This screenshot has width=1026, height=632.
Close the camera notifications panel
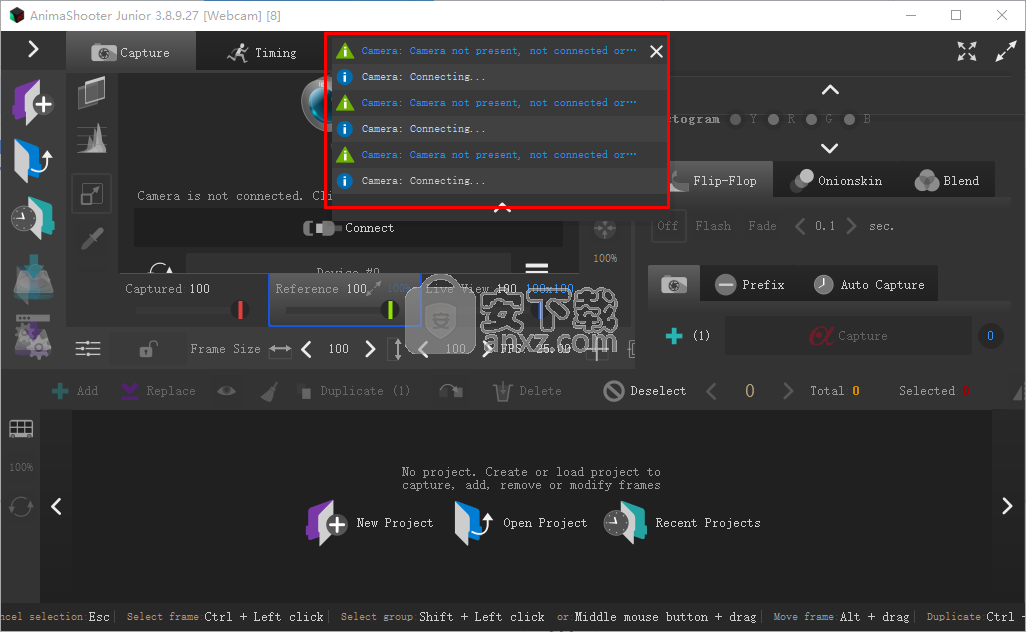[x=656, y=51]
